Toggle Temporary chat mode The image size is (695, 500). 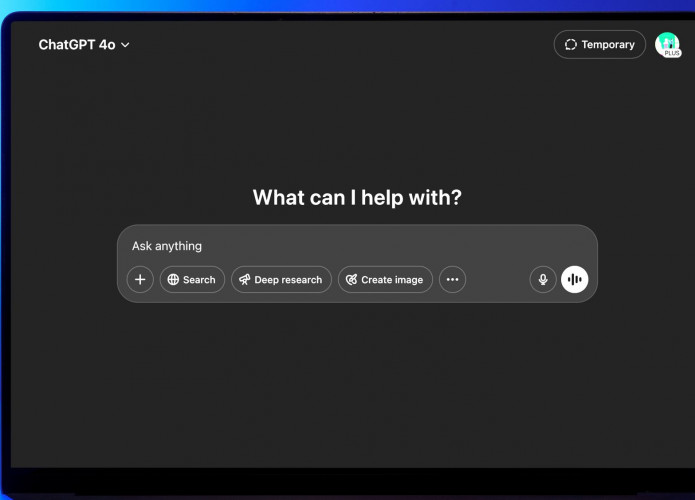click(599, 44)
